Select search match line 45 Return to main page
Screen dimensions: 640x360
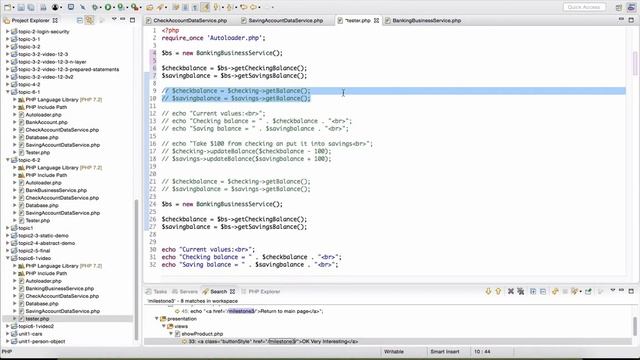[252, 311]
